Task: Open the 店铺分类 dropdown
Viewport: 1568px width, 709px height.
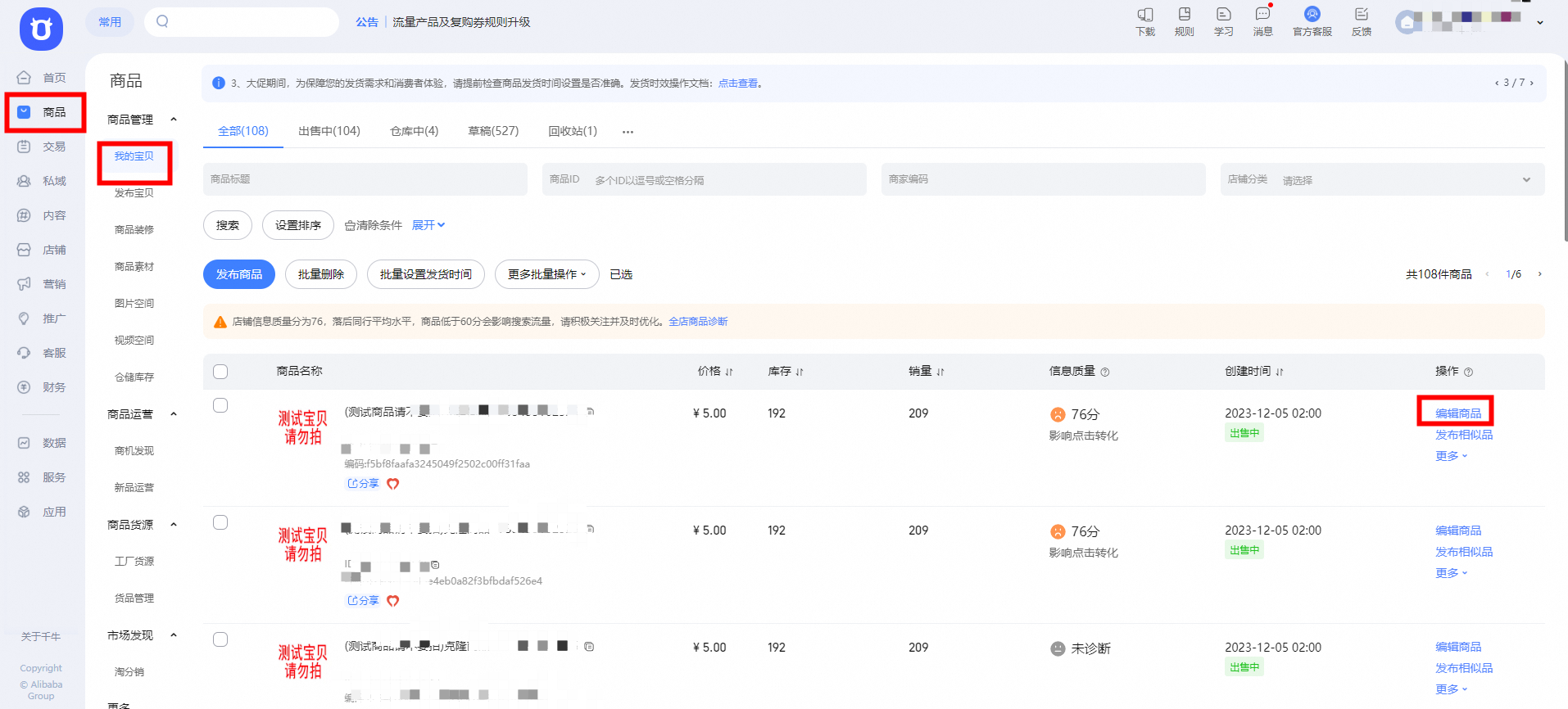Action: click(x=1382, y=179)
